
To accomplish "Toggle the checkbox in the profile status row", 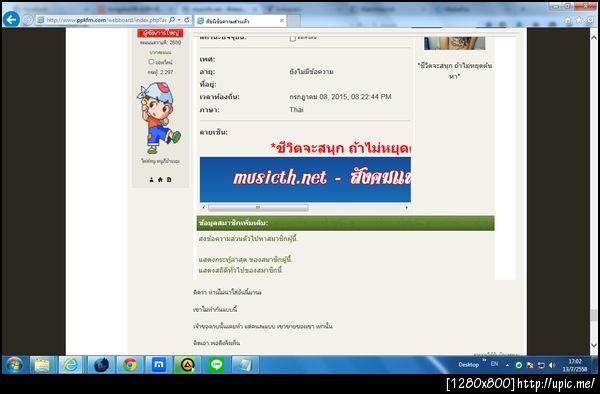I will [x=293, y=38].
